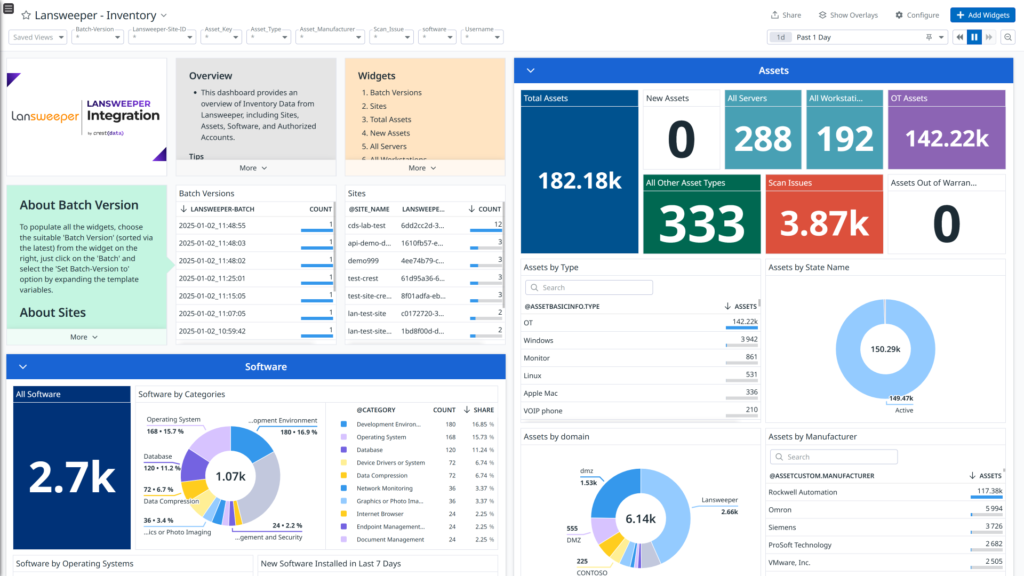The width and height of the screenshot is (1024, 576).
Task: Click the Total Assets 182.18k tile
Action: [579, 172]
